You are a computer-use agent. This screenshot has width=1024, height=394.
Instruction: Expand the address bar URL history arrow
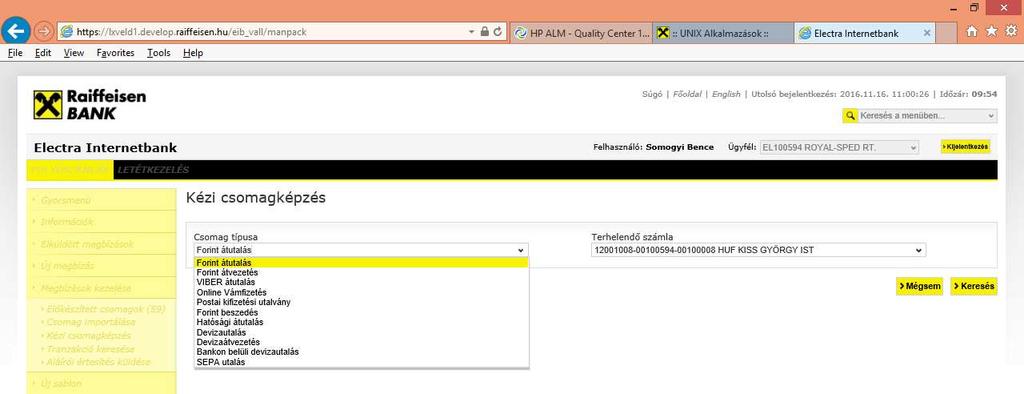(472, 31)
